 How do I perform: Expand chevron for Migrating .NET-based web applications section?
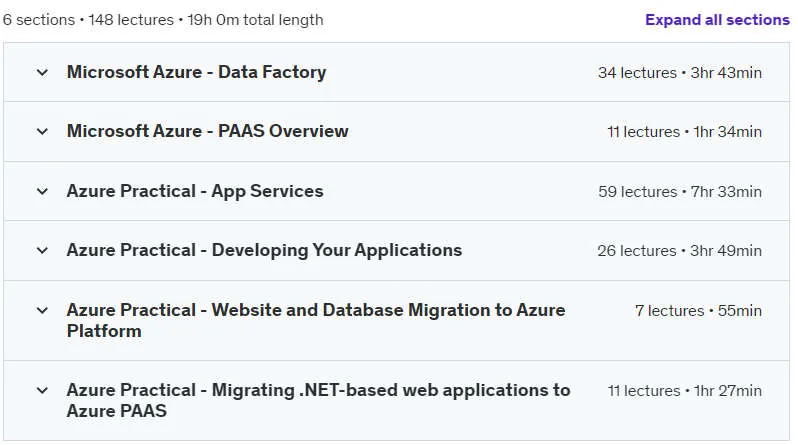click(x=42, y=391)
